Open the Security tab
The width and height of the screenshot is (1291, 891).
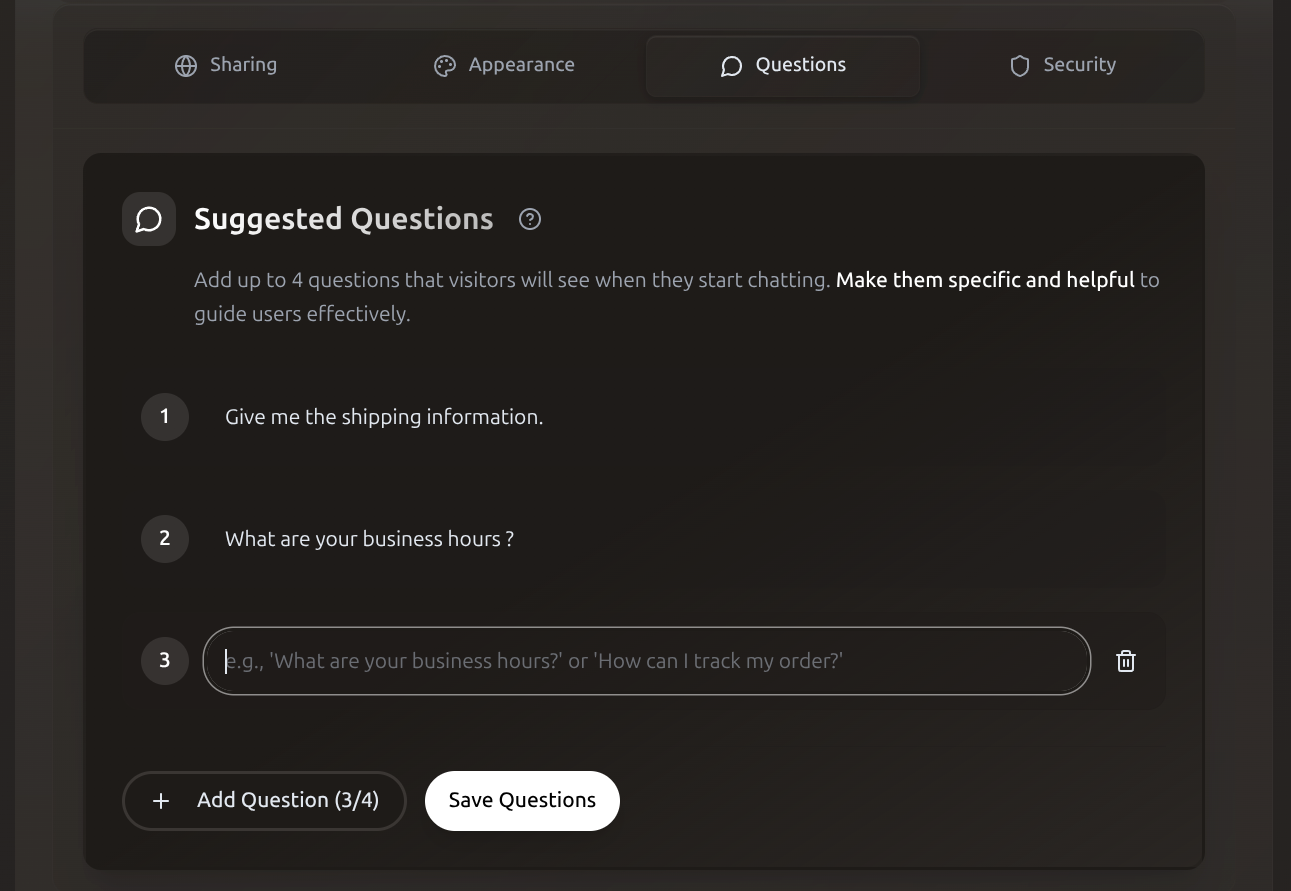click(1061, 64)
